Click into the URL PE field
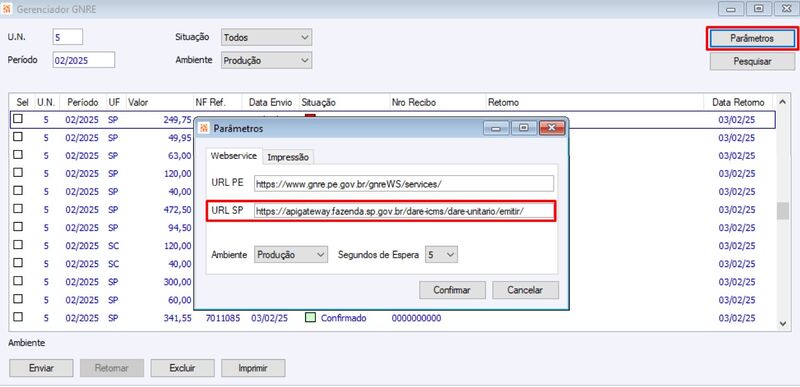The height and width of the screenshot is (387, 800). [x=404, y=184]
